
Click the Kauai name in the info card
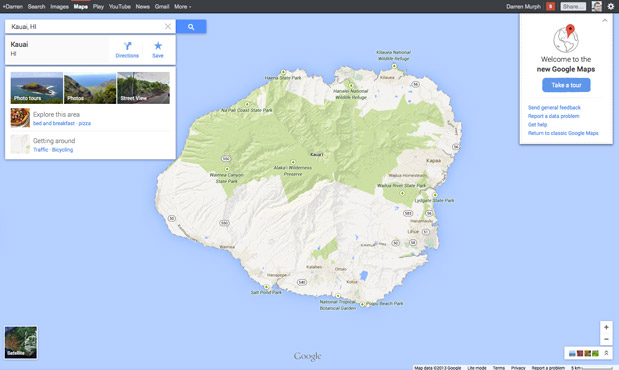[x=19, y=44]
